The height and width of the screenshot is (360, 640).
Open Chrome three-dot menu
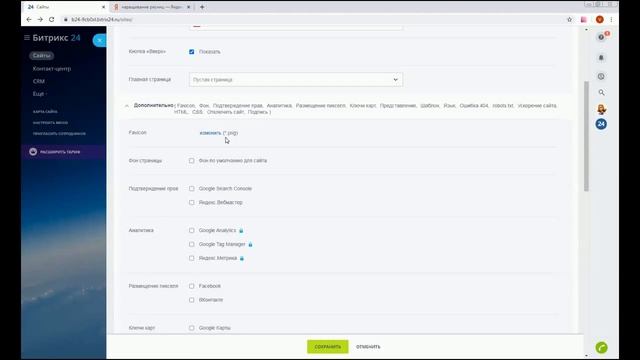[611, 20]
